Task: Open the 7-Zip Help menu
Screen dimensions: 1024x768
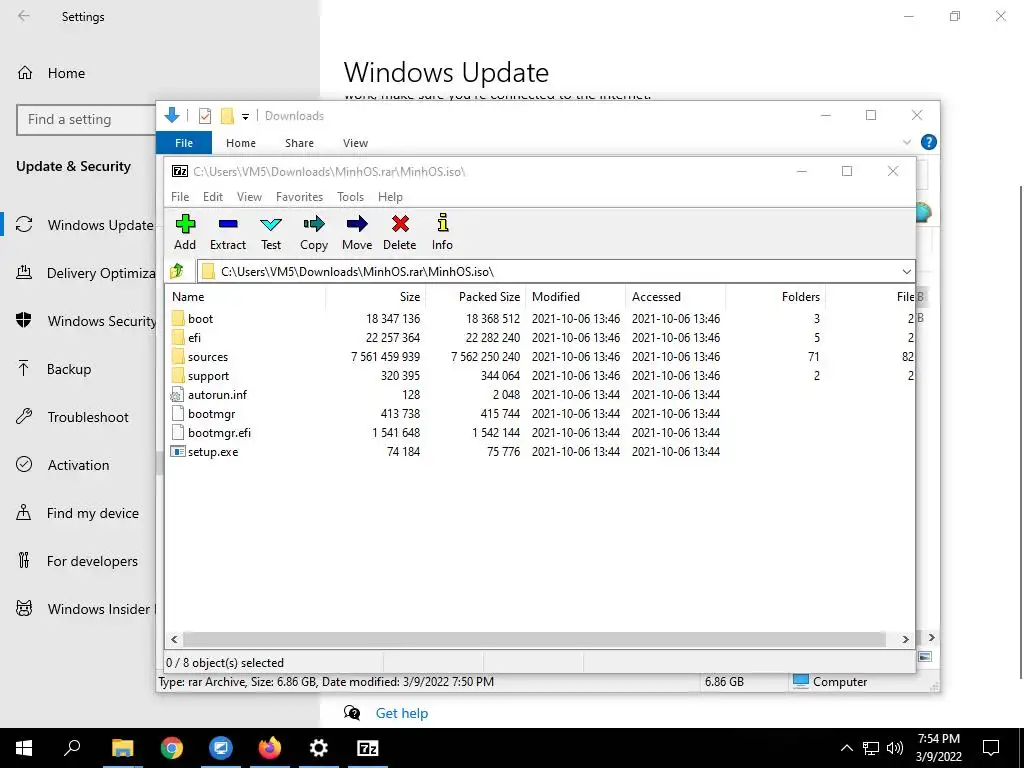Action: coord(390,197)
